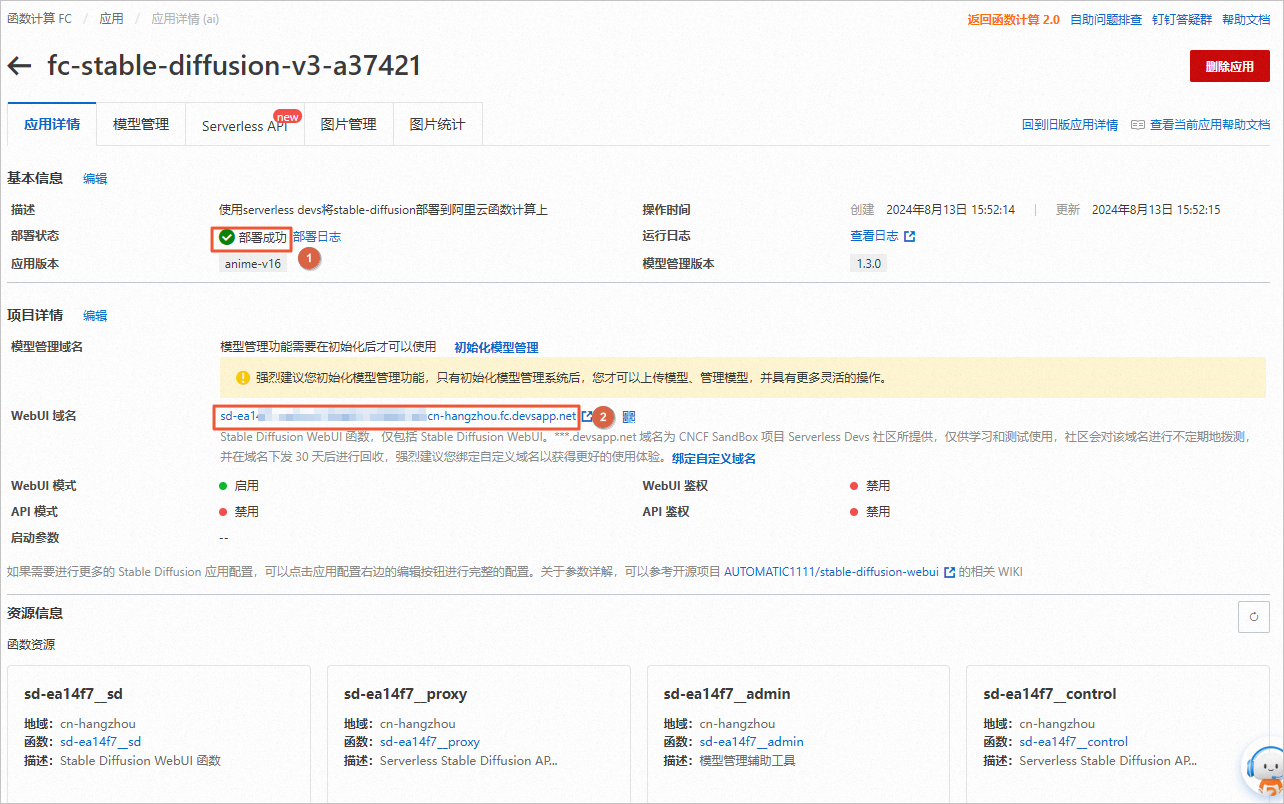Viewport: 1284px width, 804px height.
Task: Click 编辑 next to 项目详情
Action: pos(95,315)
